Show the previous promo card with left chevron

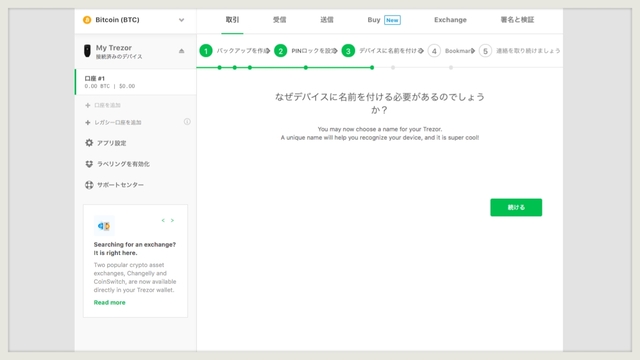(163, 220)
